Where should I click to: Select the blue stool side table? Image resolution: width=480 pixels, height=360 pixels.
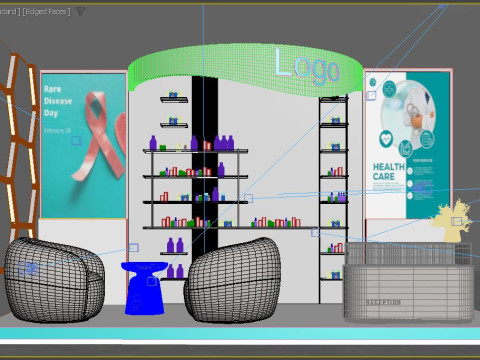pyautogui.click(x=145, y=288)
